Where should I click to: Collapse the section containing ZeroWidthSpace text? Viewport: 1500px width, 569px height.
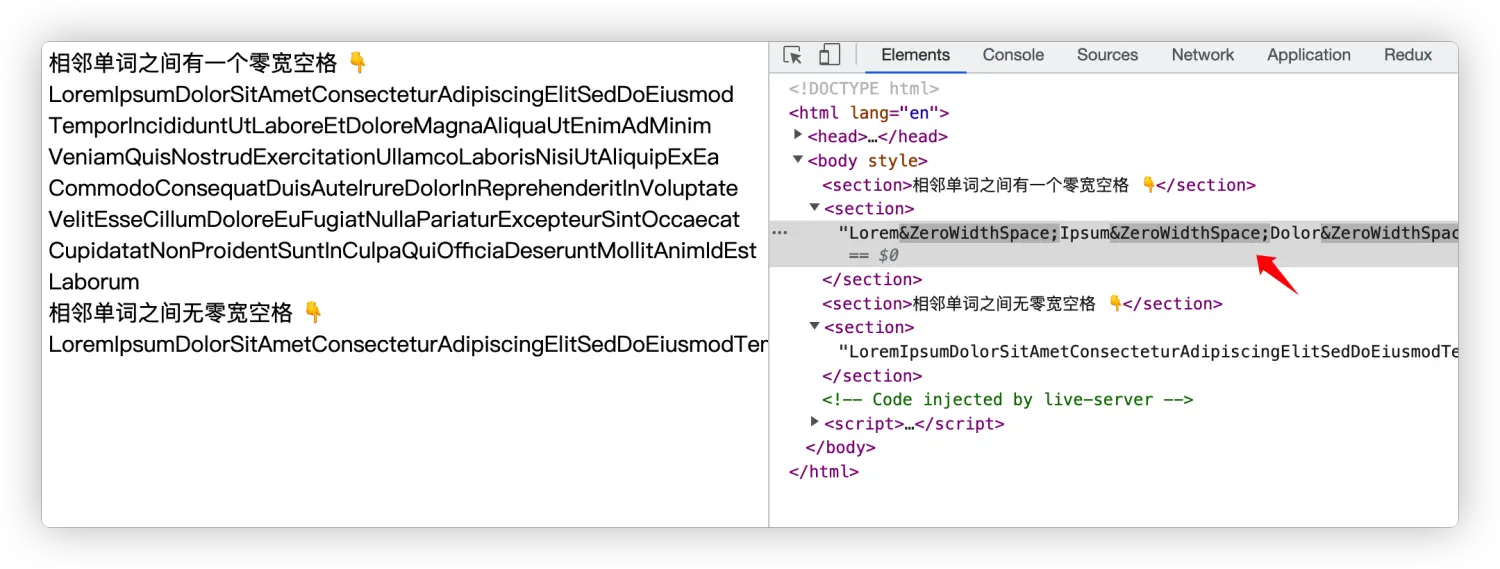[x=815, y=208]
